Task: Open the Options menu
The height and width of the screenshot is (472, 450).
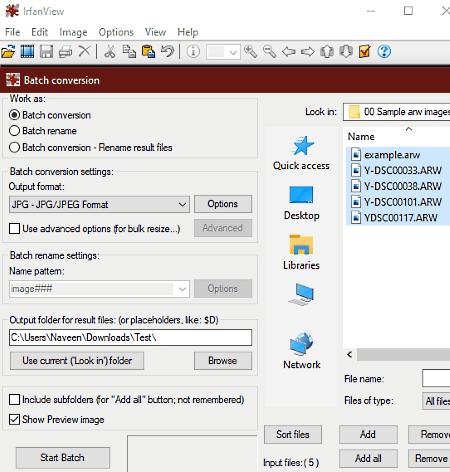Action: (x=116, y=32)
